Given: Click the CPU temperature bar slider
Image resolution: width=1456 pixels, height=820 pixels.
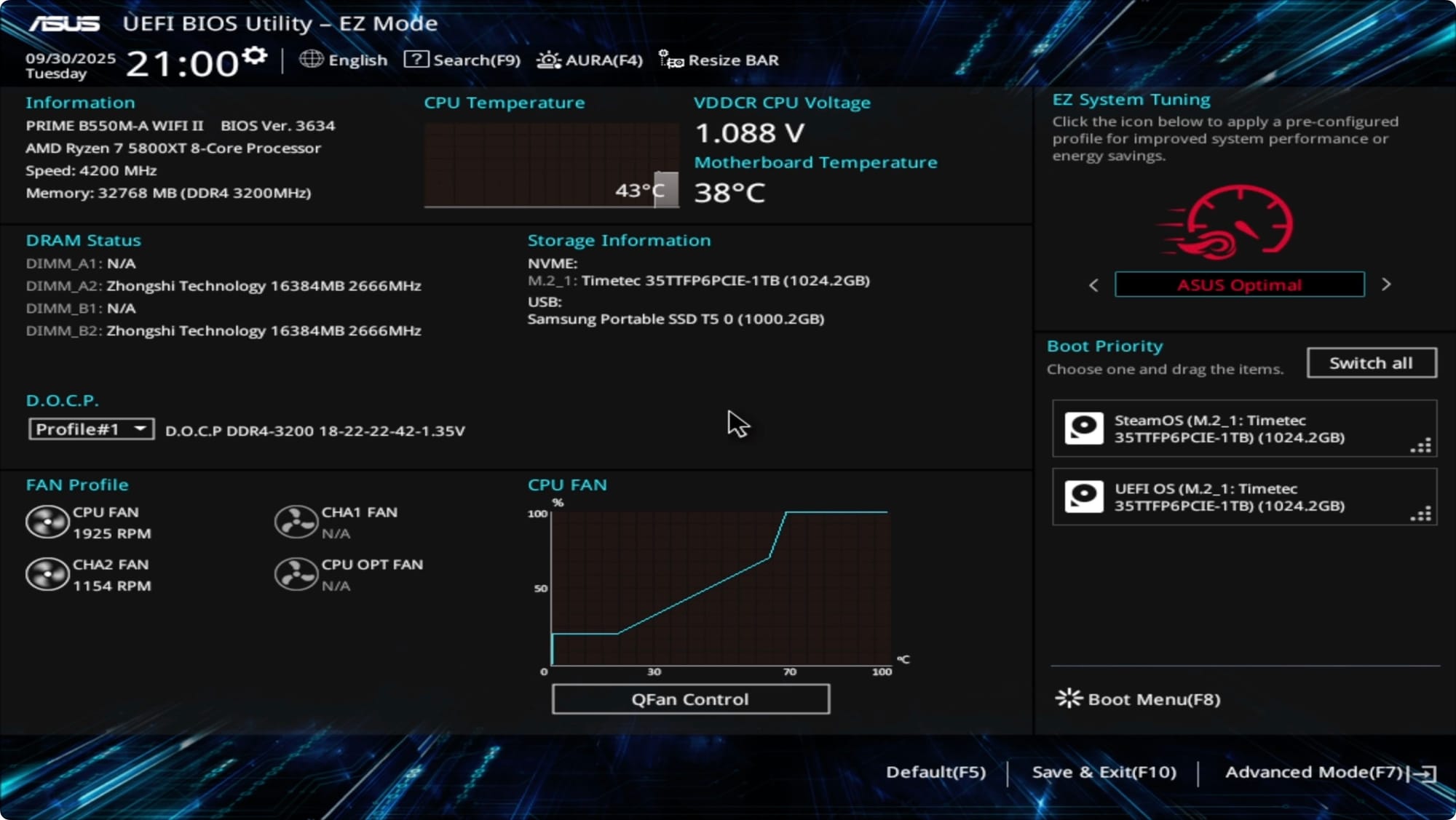Looking at the screenshot, I should tap(666, 190).
